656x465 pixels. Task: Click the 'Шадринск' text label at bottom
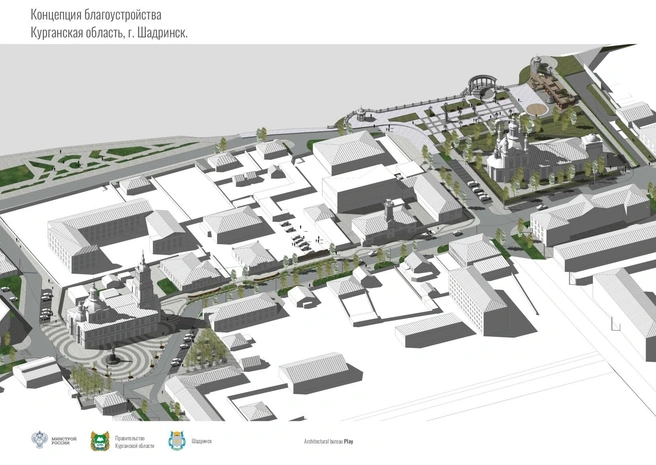coord(202,441)
